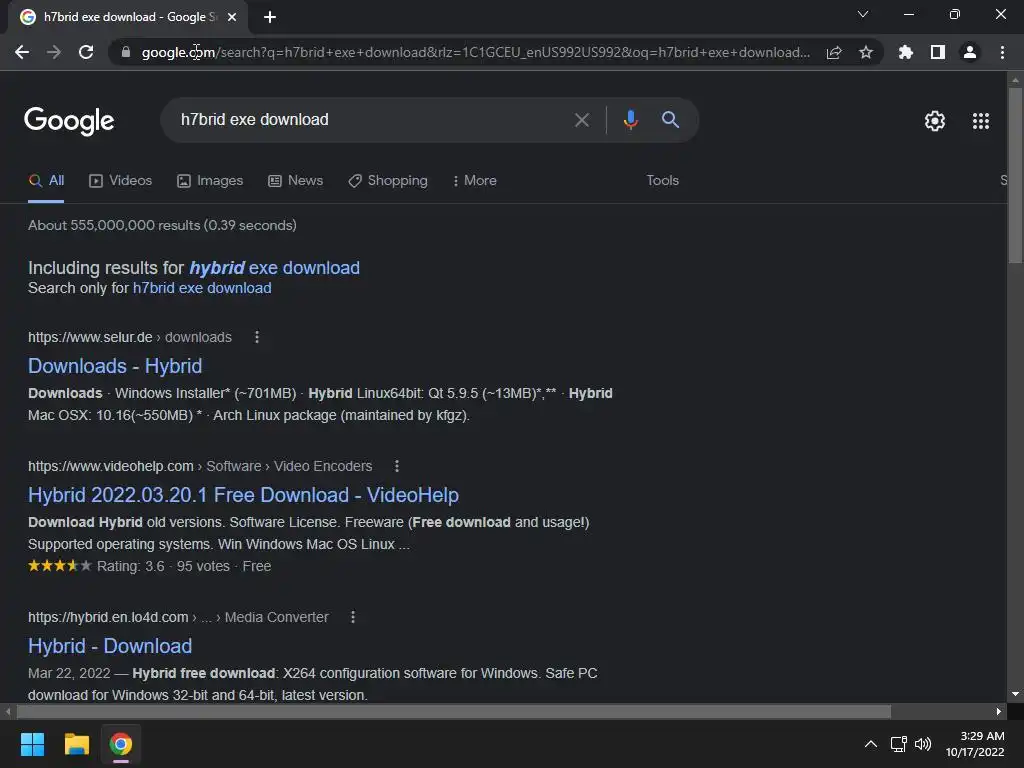Search only for h7brid exe download
1024x768 pixels.
pyautogui.click(x=202, y=288)
